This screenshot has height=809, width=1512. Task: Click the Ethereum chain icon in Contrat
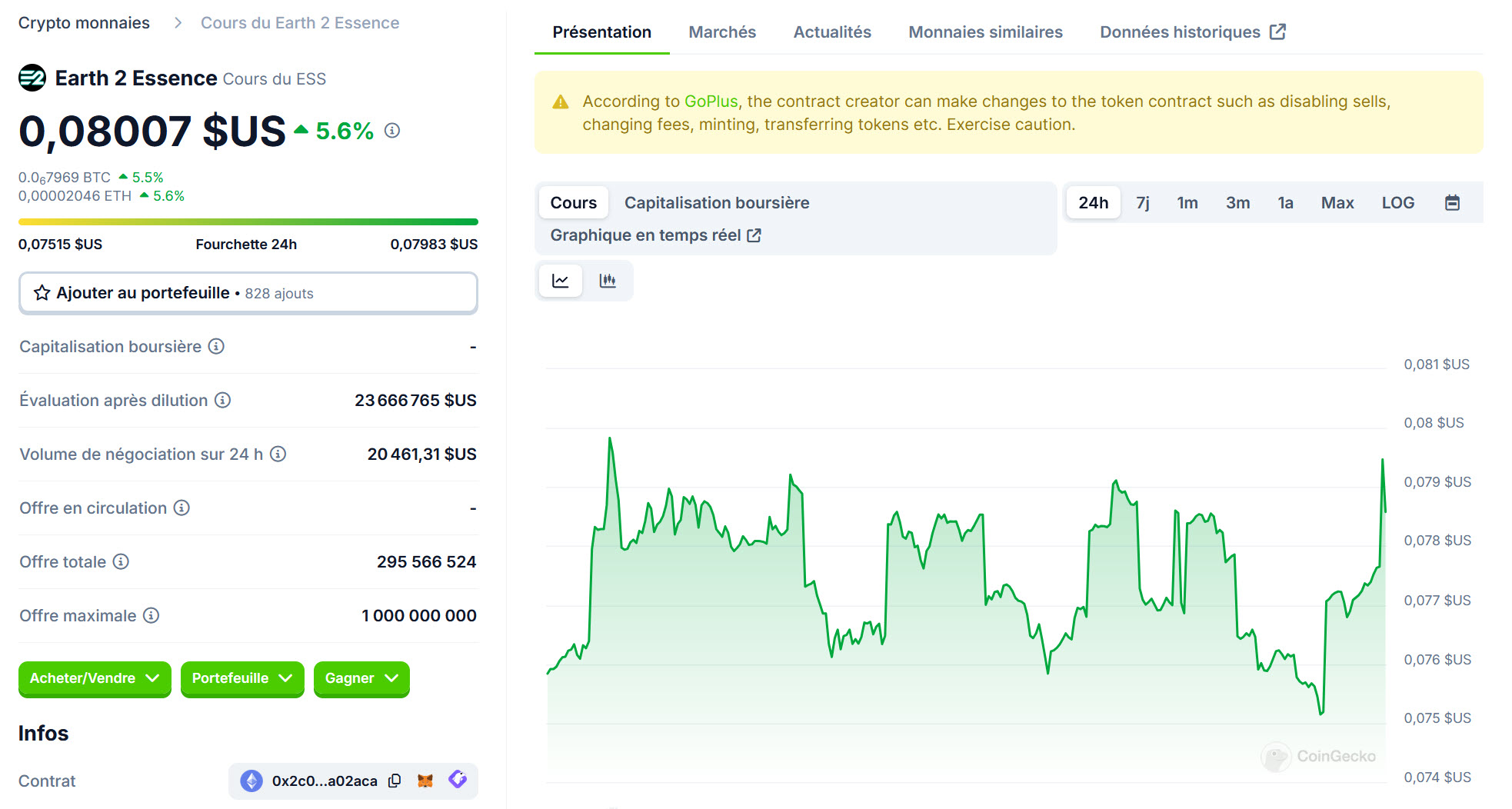[251, 781]
